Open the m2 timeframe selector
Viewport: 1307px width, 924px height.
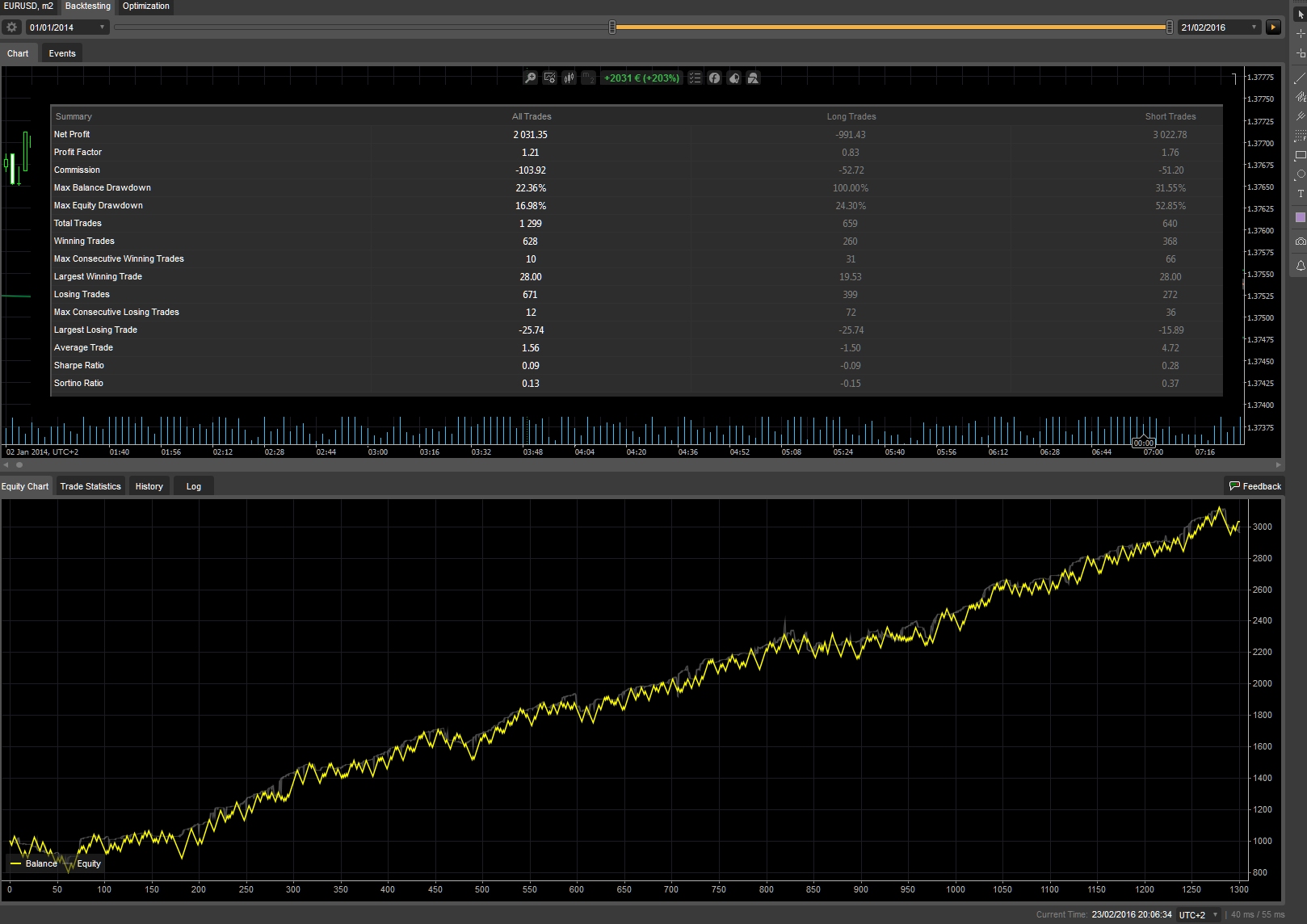(588, 78)
